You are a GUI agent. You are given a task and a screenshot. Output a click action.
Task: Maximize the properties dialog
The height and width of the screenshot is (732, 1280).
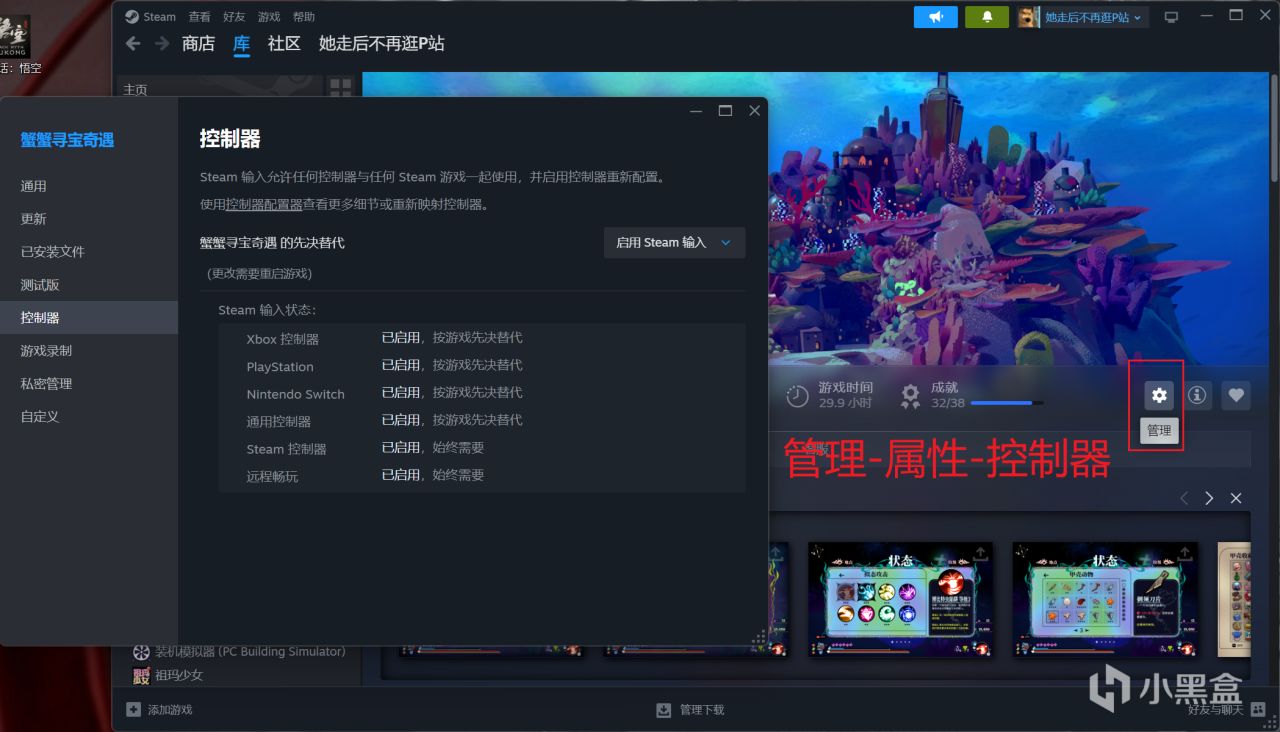coord(726,111)
